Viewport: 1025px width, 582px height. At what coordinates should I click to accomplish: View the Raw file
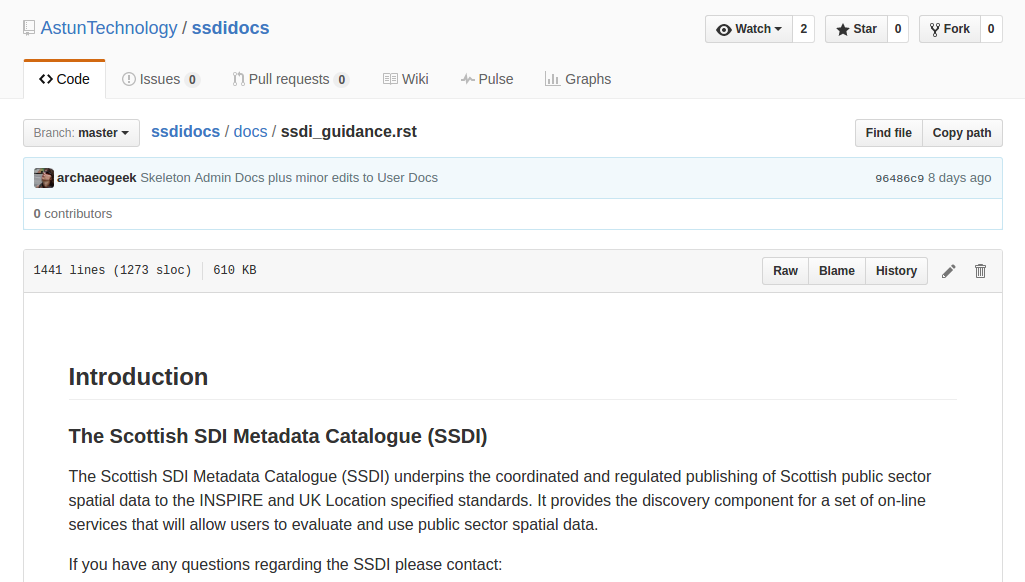coord(785,271)
